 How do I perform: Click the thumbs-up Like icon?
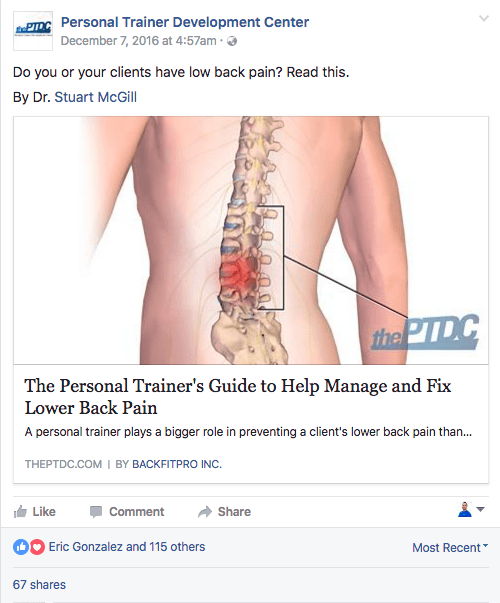click(20, 512)
